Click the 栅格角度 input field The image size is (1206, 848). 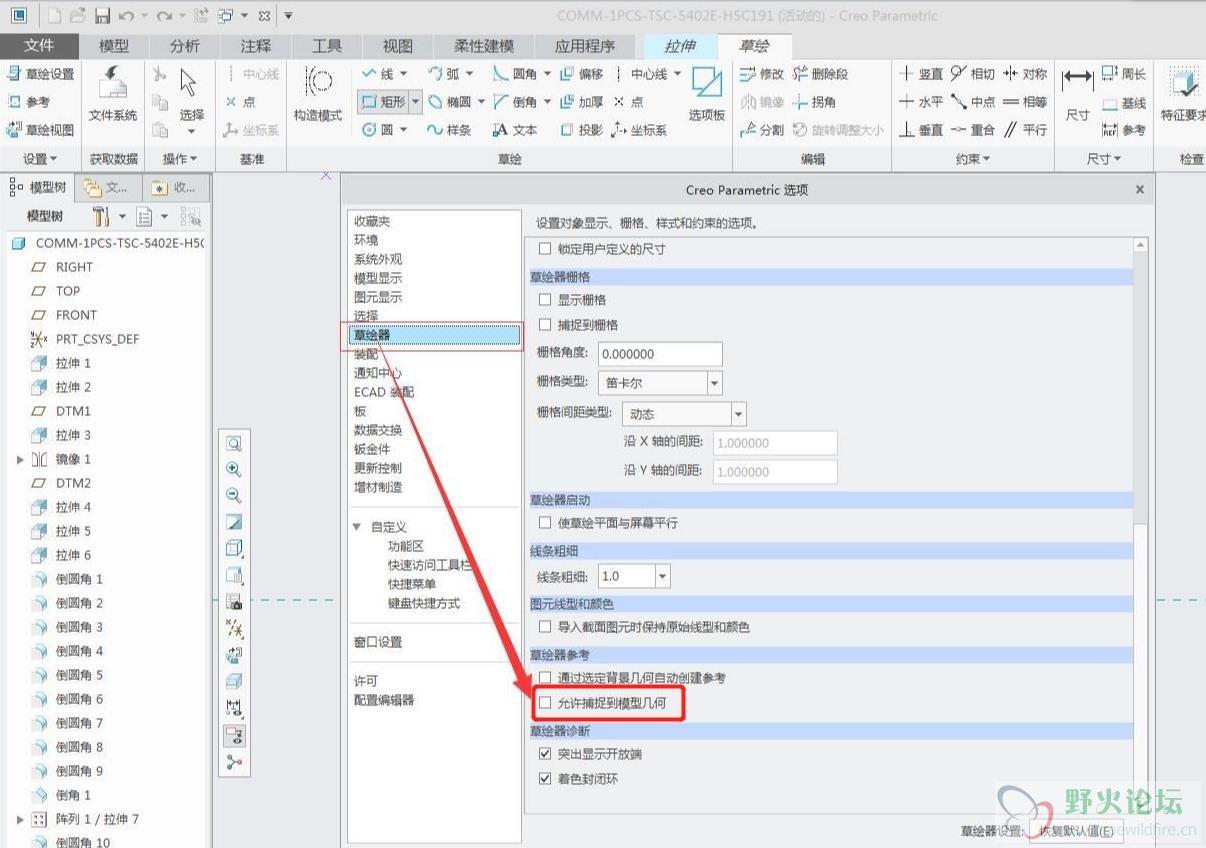coord(660,354)
